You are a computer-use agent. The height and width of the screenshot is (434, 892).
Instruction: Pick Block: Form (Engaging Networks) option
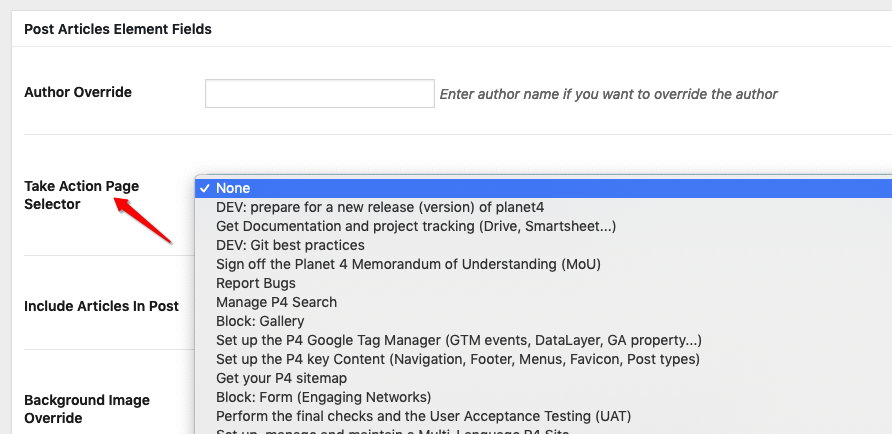[543, 397]
